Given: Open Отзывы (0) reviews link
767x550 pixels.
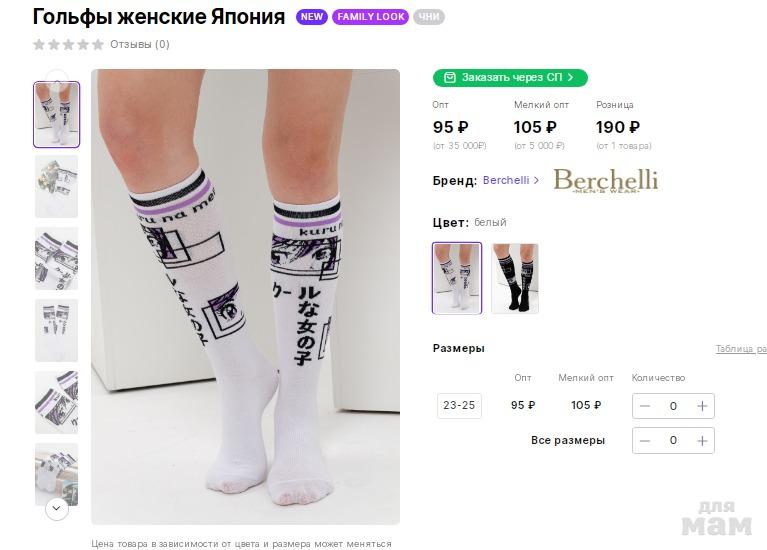Looking at the screenshot, I should coord(140,44).
